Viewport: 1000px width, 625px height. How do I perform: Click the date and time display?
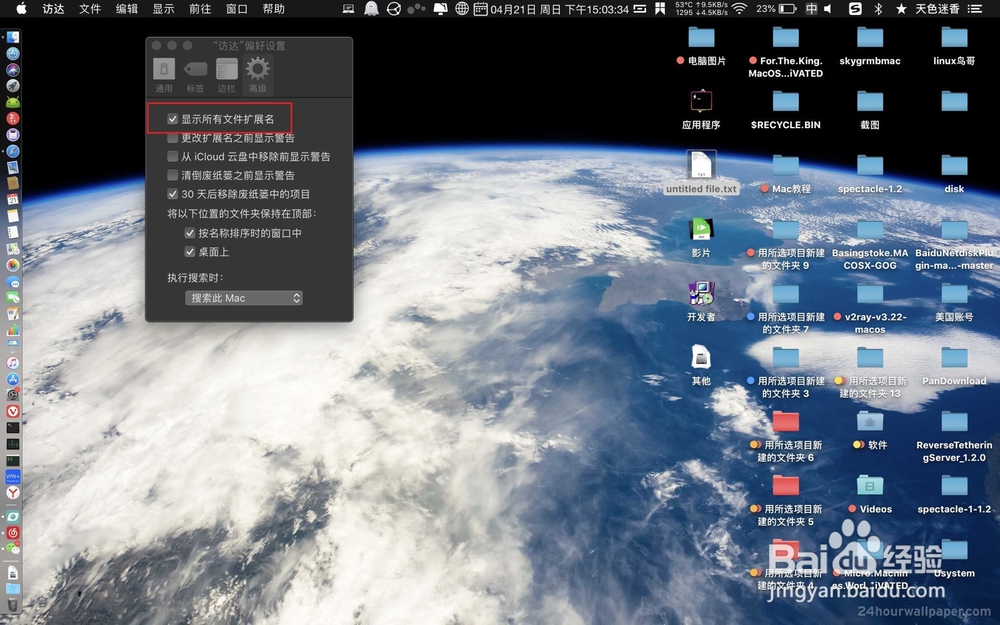click(x=559, y=9)
